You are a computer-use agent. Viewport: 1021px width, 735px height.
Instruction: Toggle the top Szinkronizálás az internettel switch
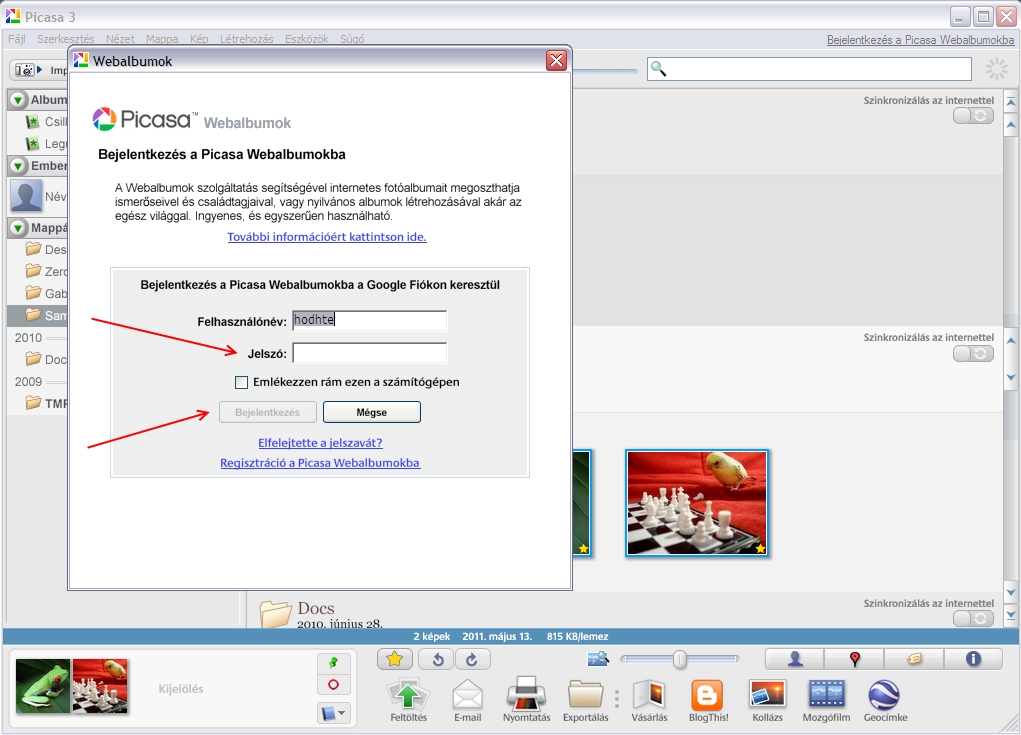coord(973,116)
